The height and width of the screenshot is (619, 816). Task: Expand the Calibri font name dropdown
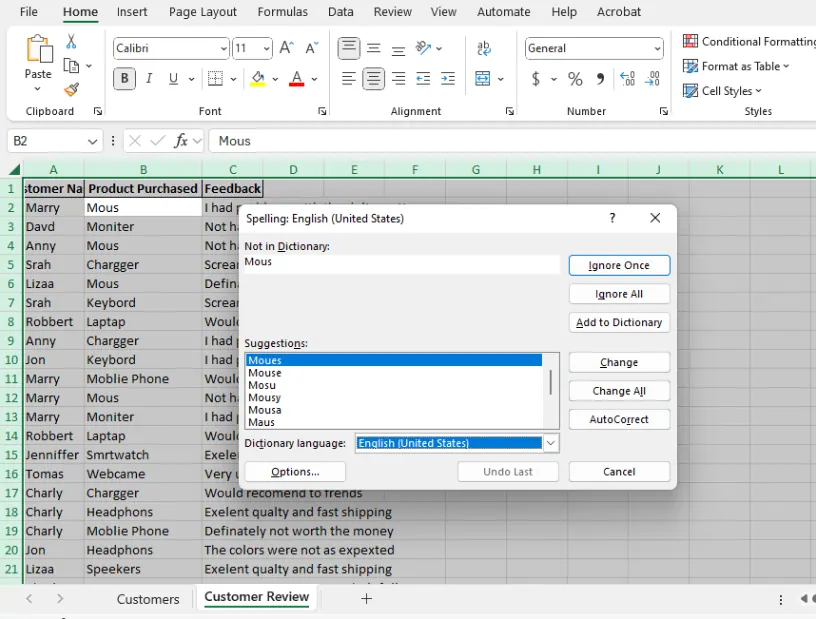[x=223, y=49]
